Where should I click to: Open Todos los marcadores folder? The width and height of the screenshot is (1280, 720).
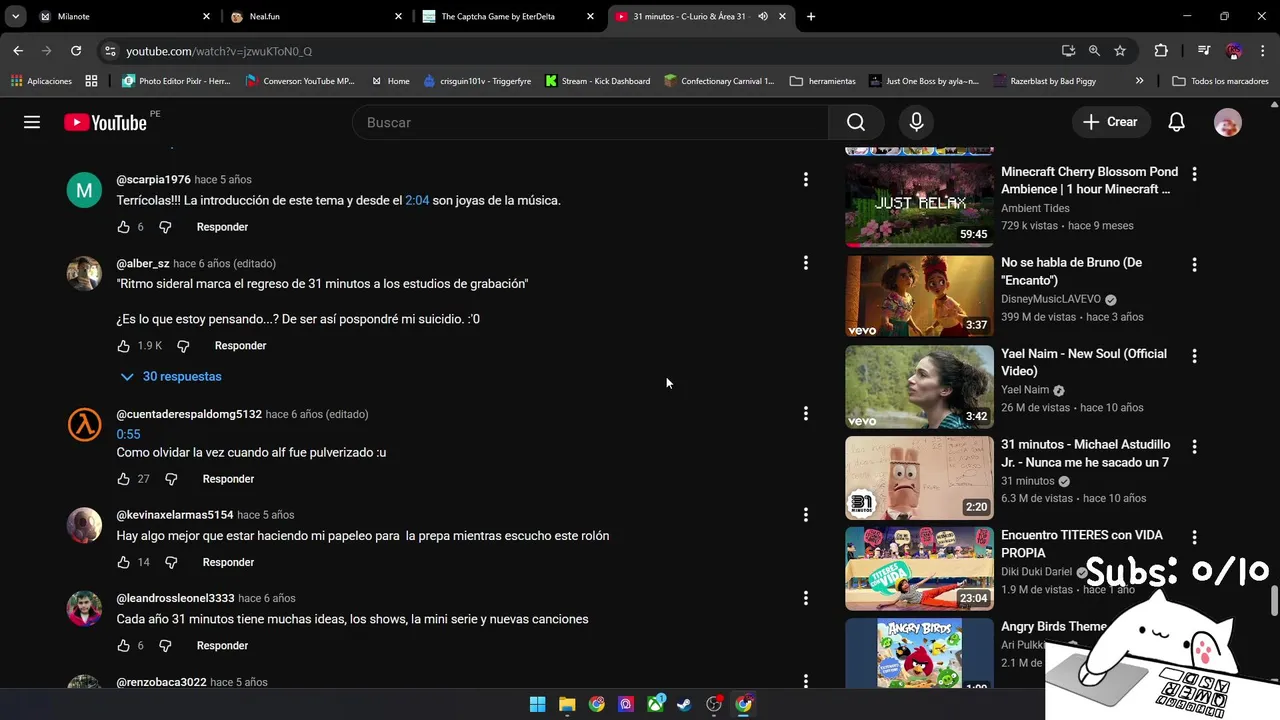coord(1220,81)
